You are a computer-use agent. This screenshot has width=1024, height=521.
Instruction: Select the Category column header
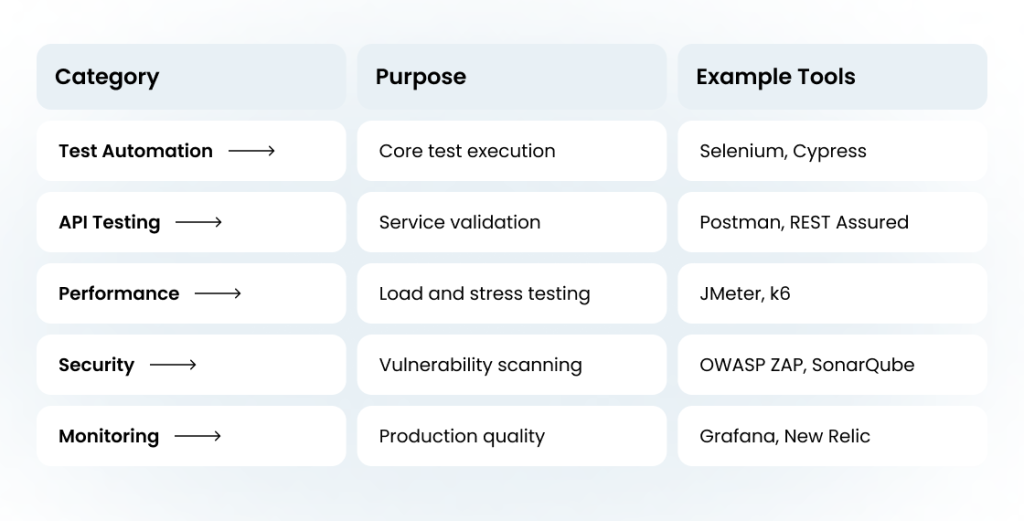pyautogui.click(x=191, y=77)
